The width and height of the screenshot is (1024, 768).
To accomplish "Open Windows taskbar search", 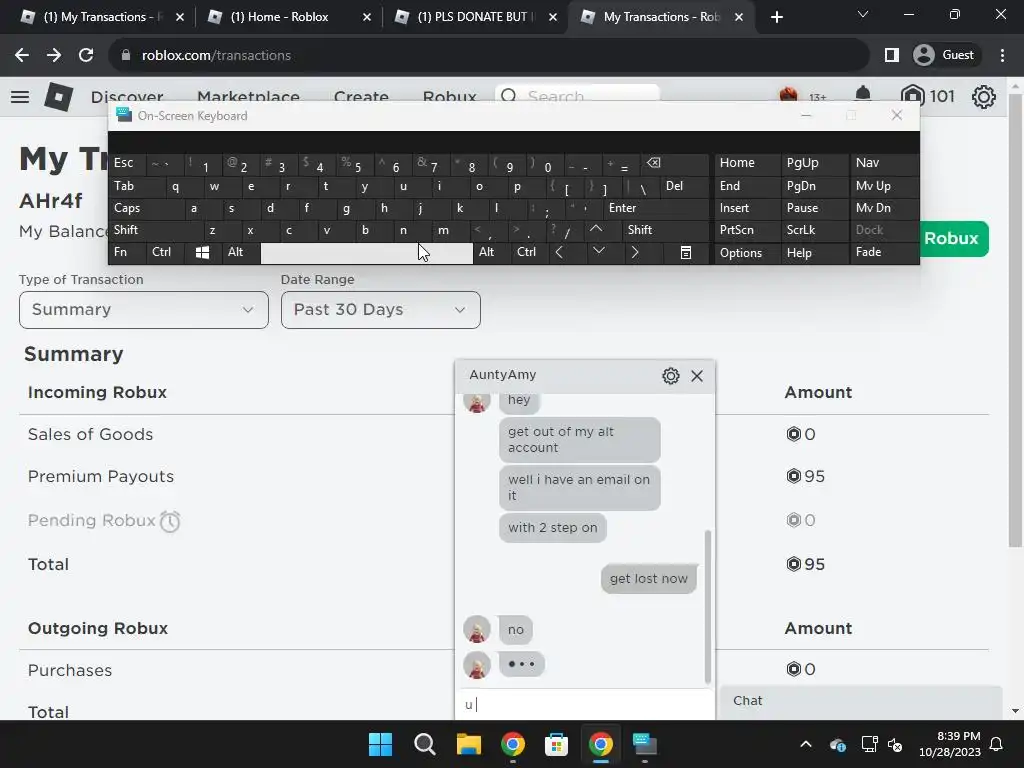I will click(x=424, y=744).
